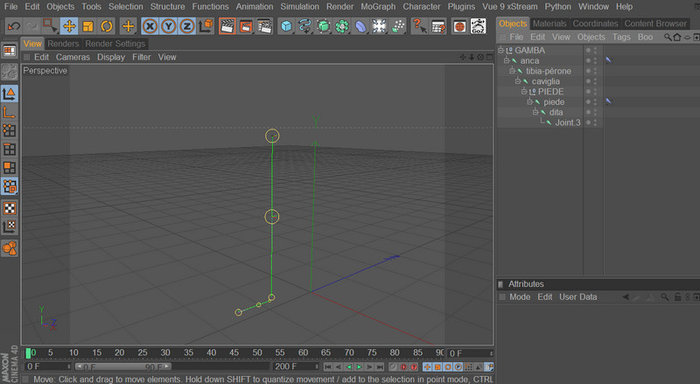Select the Joint.3 object
The image size is (700, 384).
pyautogui.click(x=567, y=122)
